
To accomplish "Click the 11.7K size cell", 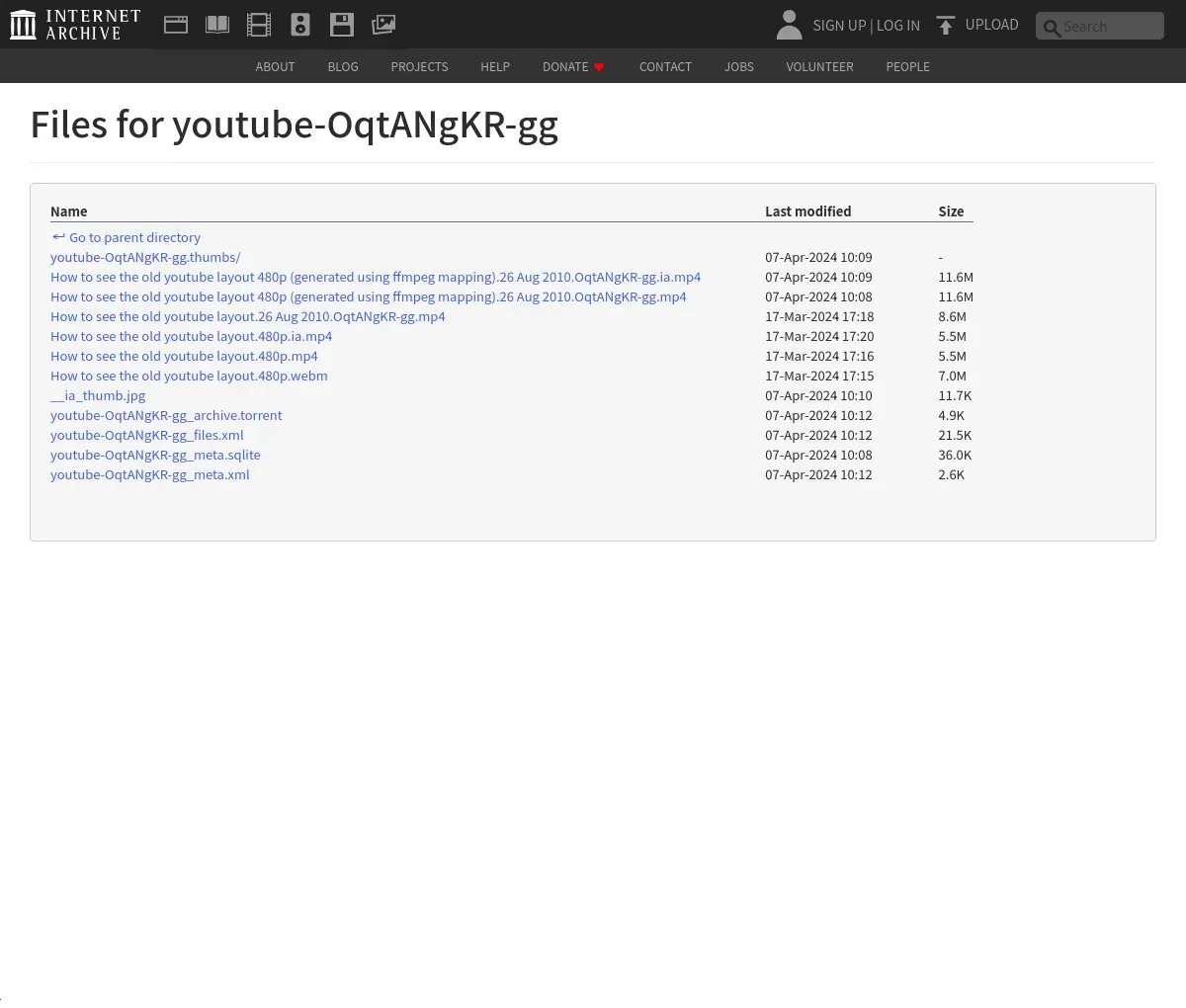I will click(x=955, y=395).
